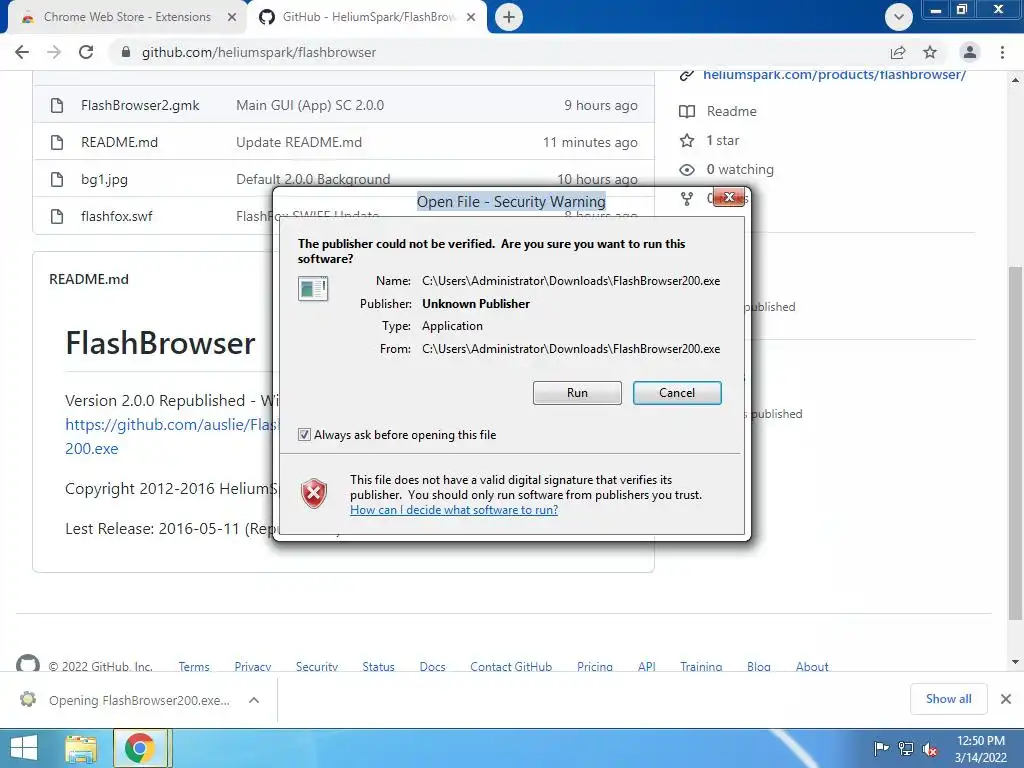This screenshot has width=1024, height=768.
Task: Open heliumspark.com/products/flashbrowser link
Action: pyautogui.click(x=834, y=75)
